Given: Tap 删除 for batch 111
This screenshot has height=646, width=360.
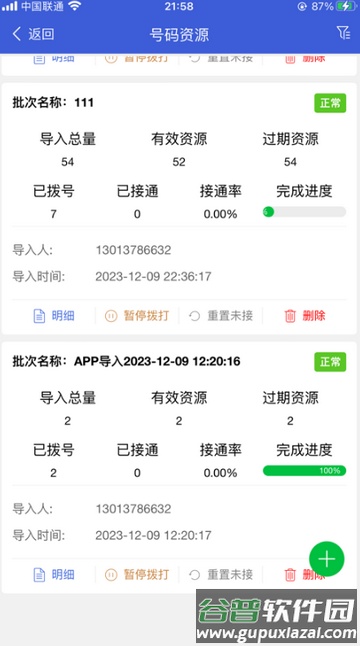Looking at the screenshot, I should [x=305, y=316].
